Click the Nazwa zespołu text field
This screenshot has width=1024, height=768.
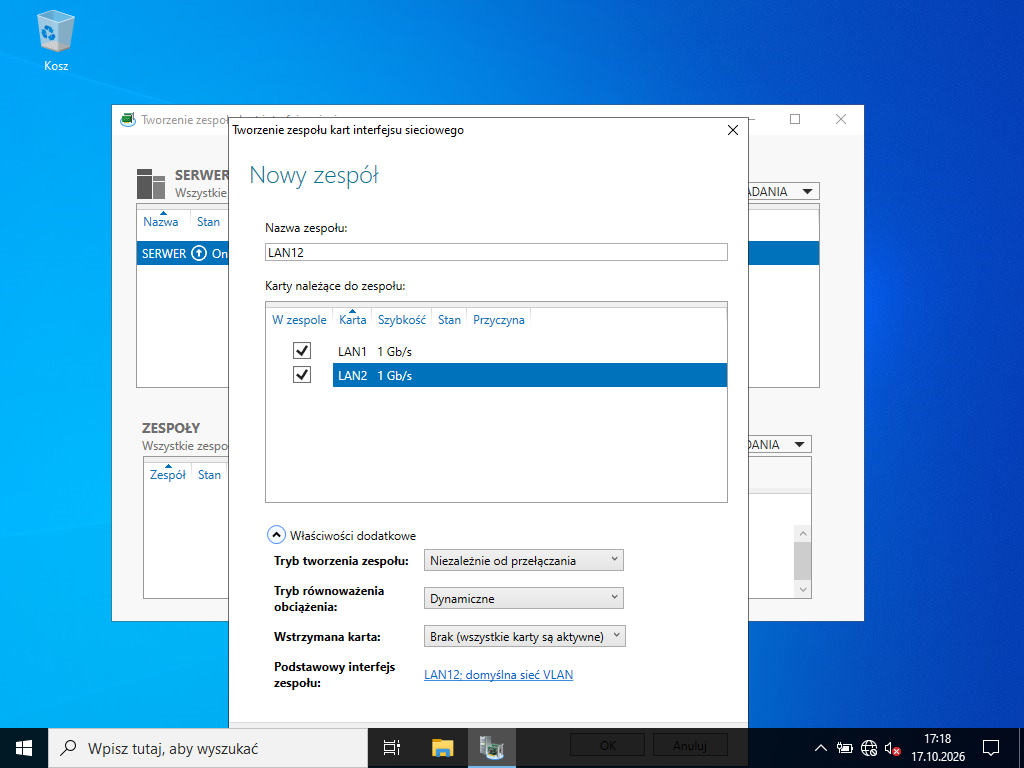click(x=496, y=252)
